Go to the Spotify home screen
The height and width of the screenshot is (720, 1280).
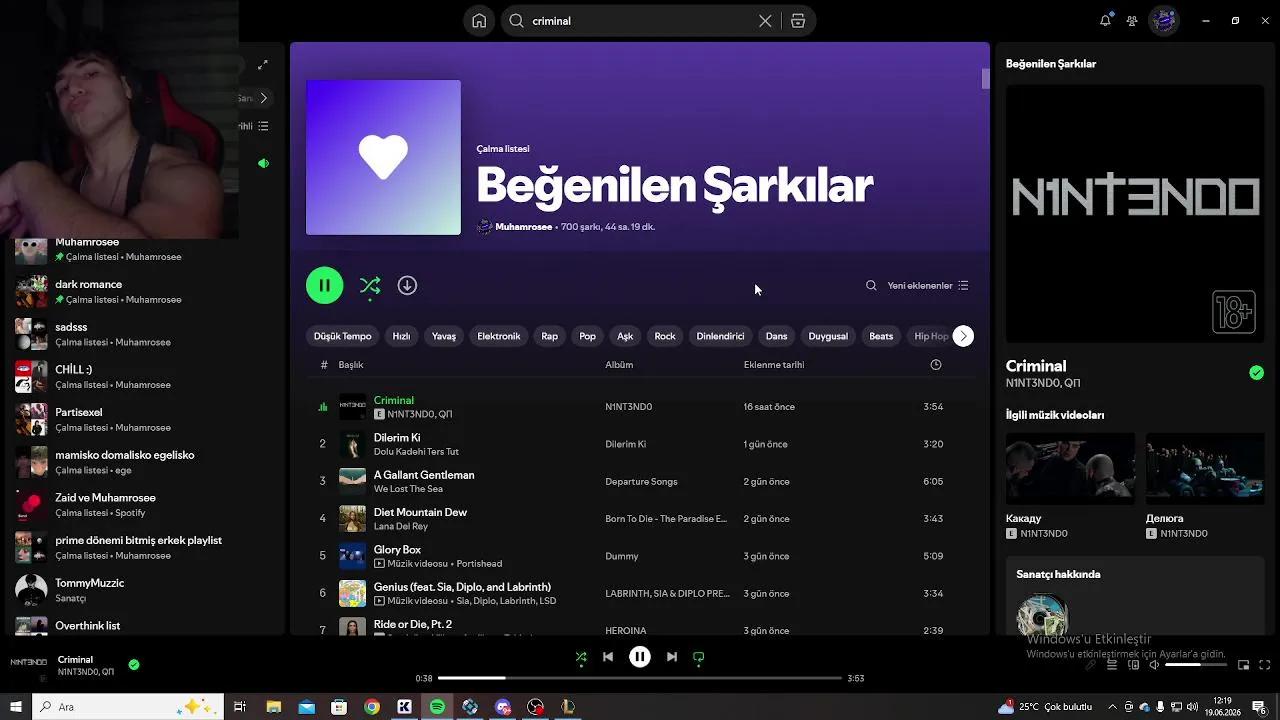pos(479,21)
